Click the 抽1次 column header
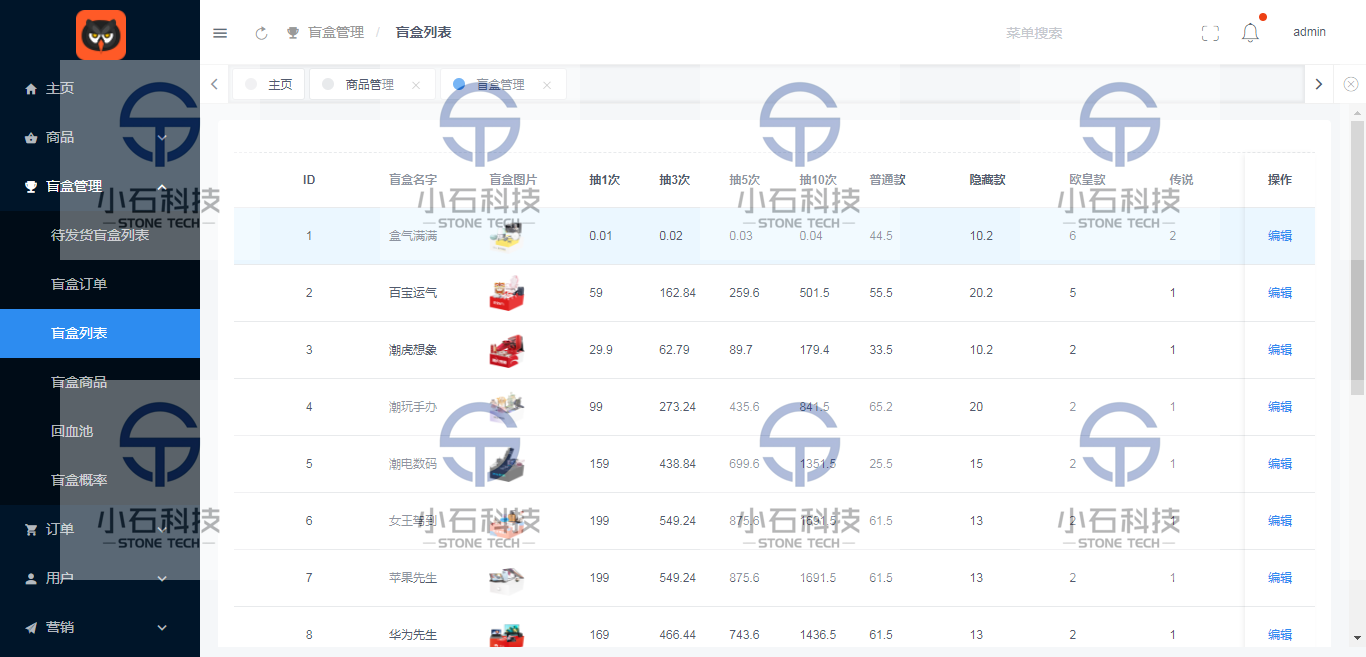This screenshot has height=657, width=1366. (x=605, y=180)
